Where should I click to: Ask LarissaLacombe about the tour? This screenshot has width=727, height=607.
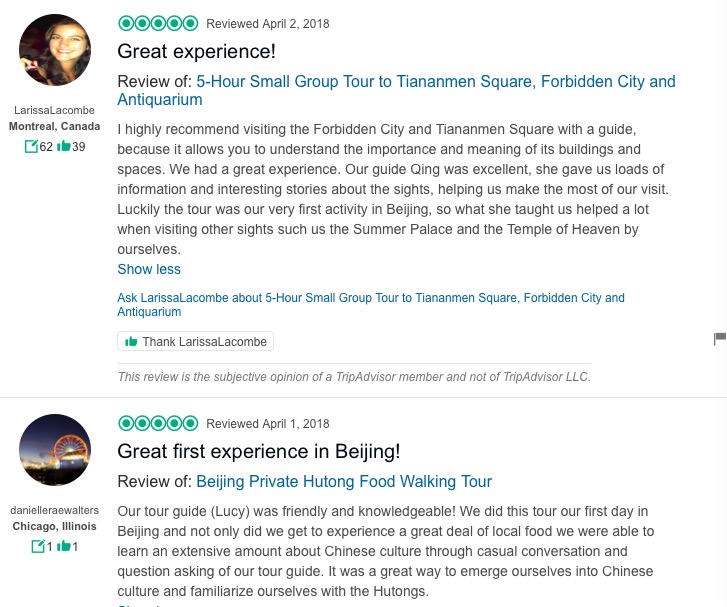point(370,298)
